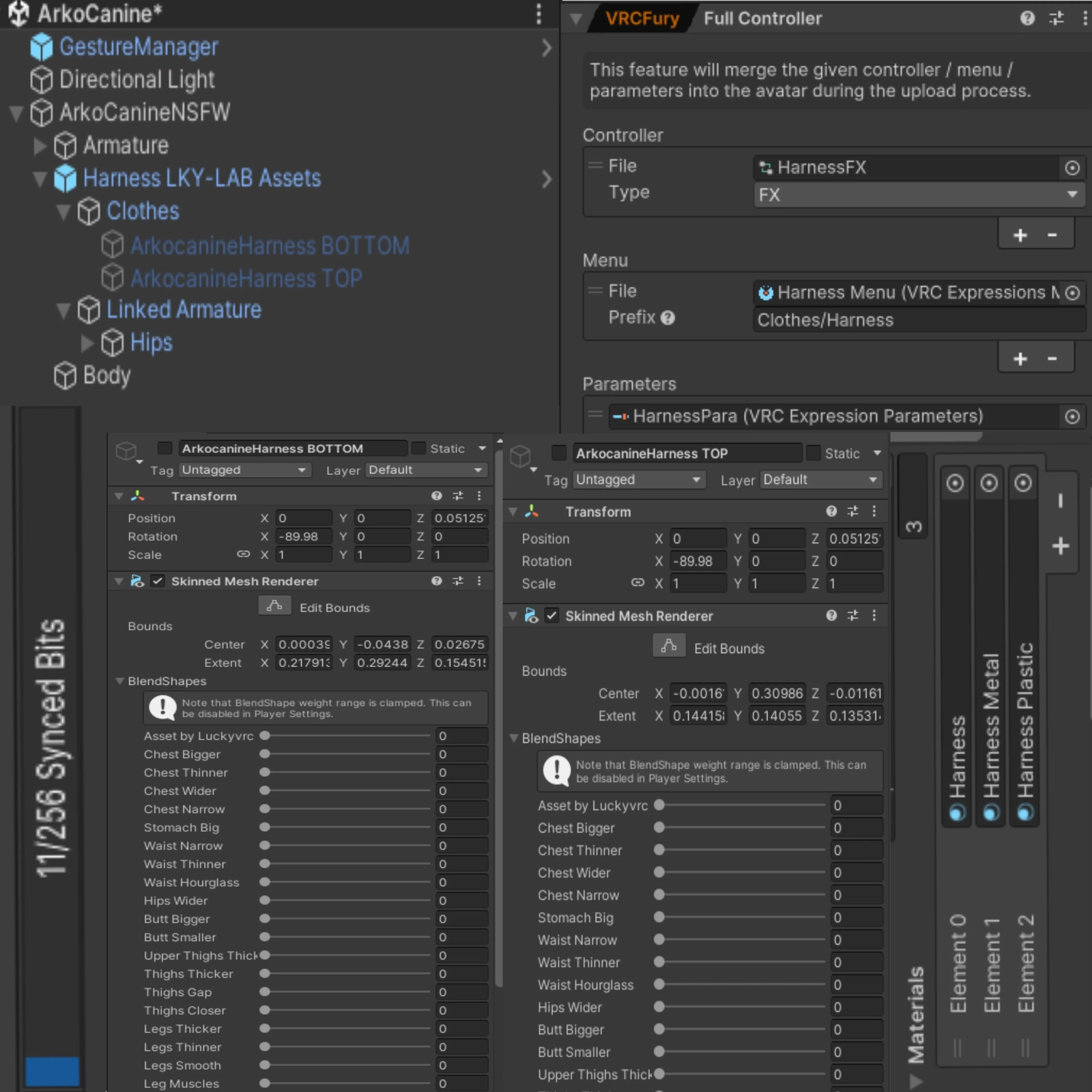This screenshot has width=1092, height=1092.
Task: Click the scale constrain-proportions link icon in TOP inspector
Action: tap(637, 583)
